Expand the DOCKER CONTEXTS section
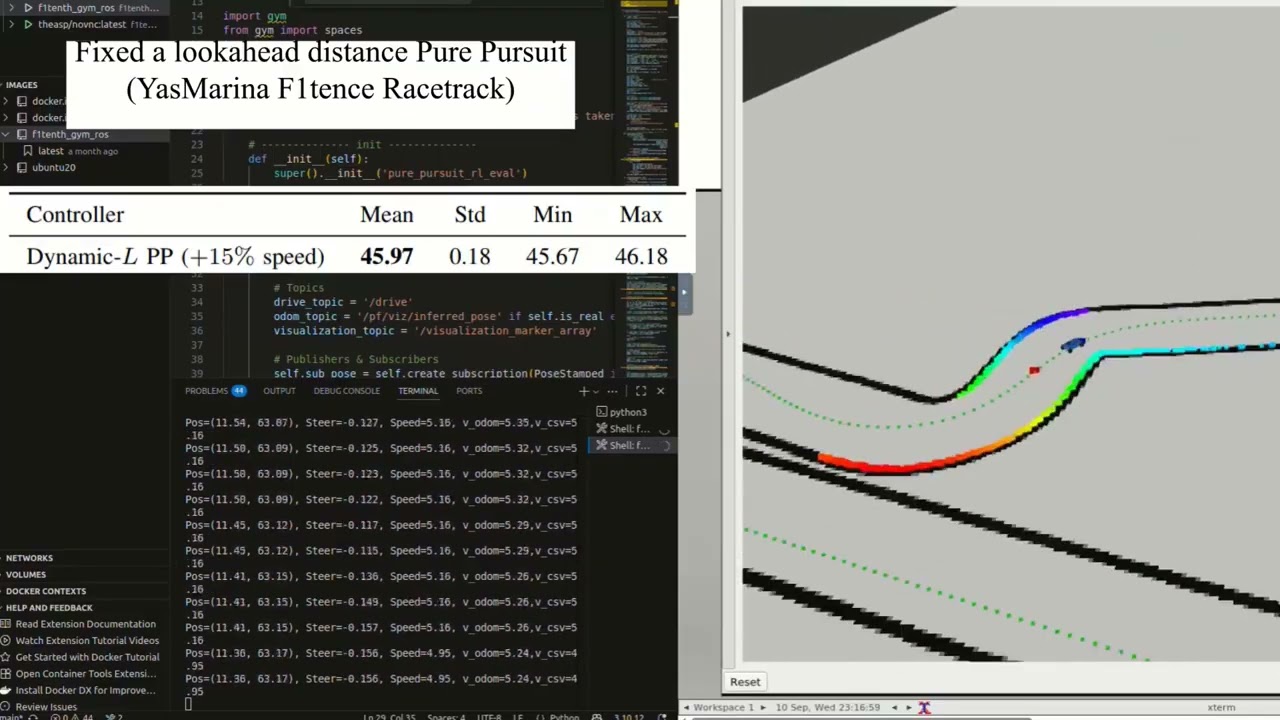 pyautogui.click(x=46, y=591)
